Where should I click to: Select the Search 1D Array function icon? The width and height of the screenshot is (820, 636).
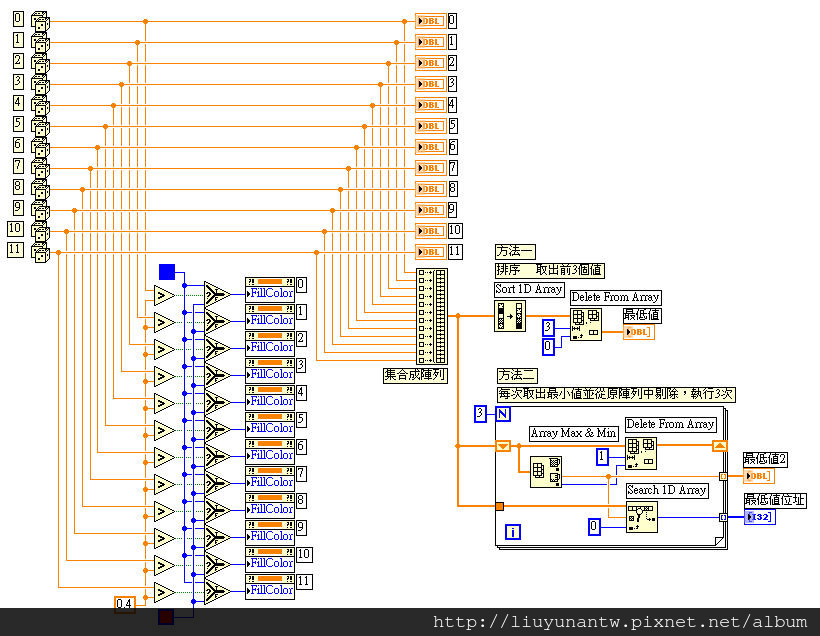coord(642,517)
